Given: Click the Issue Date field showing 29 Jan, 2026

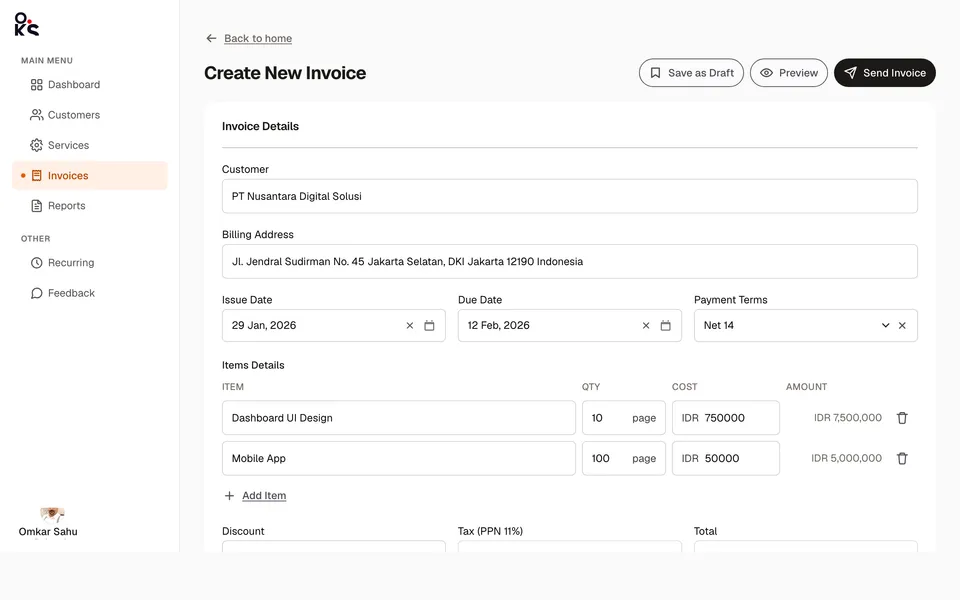Looking at the screenshot, I should (x=334, y=326).
